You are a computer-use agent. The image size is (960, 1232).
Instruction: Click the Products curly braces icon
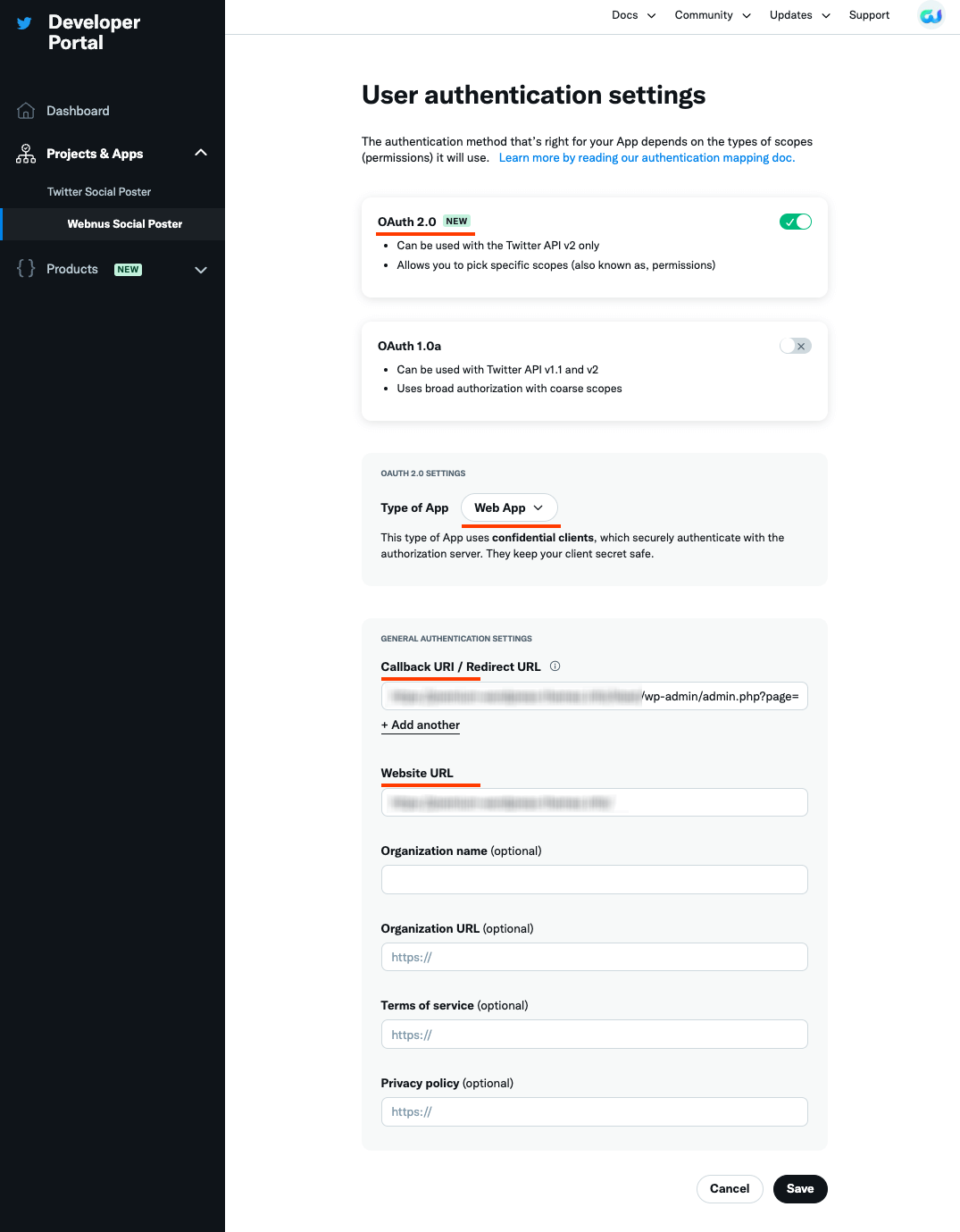point(26,268)
